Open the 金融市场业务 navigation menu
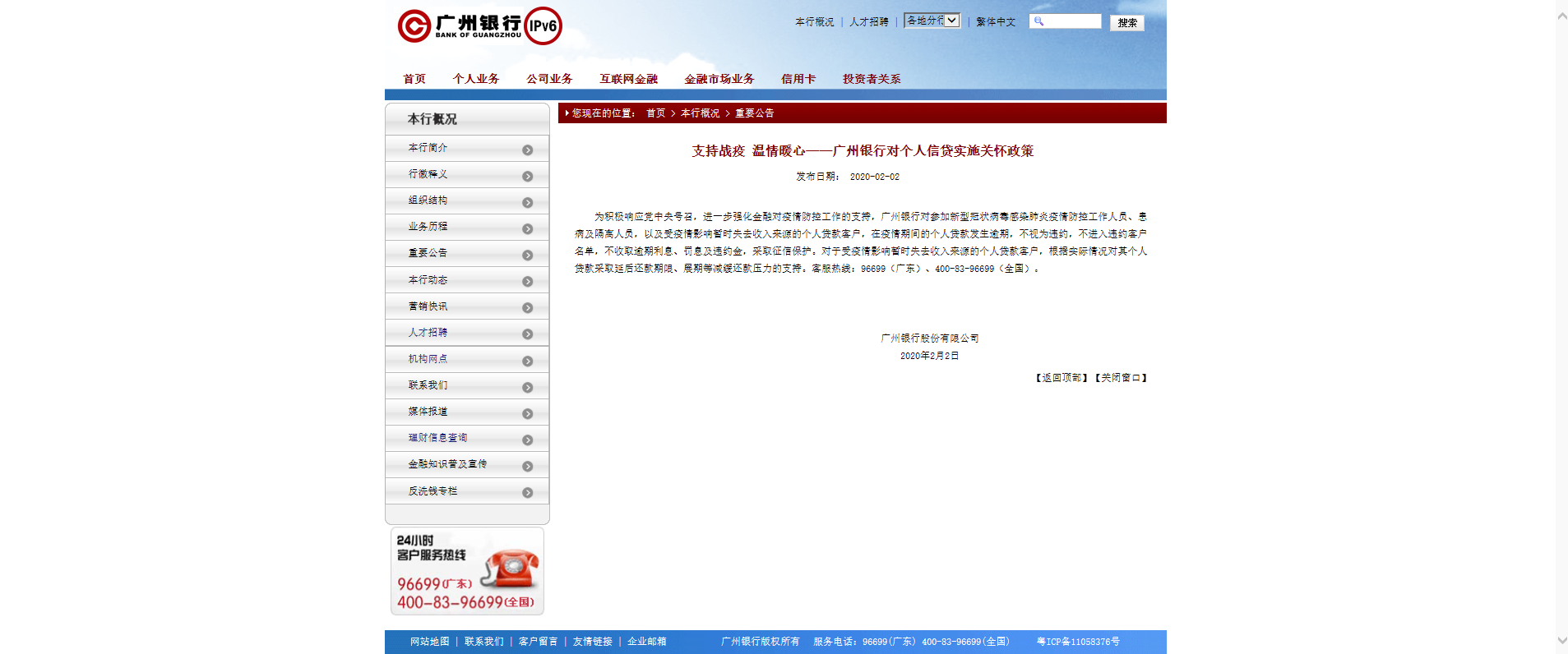This screenshot has height=654, width=1568. pos(719,79)
